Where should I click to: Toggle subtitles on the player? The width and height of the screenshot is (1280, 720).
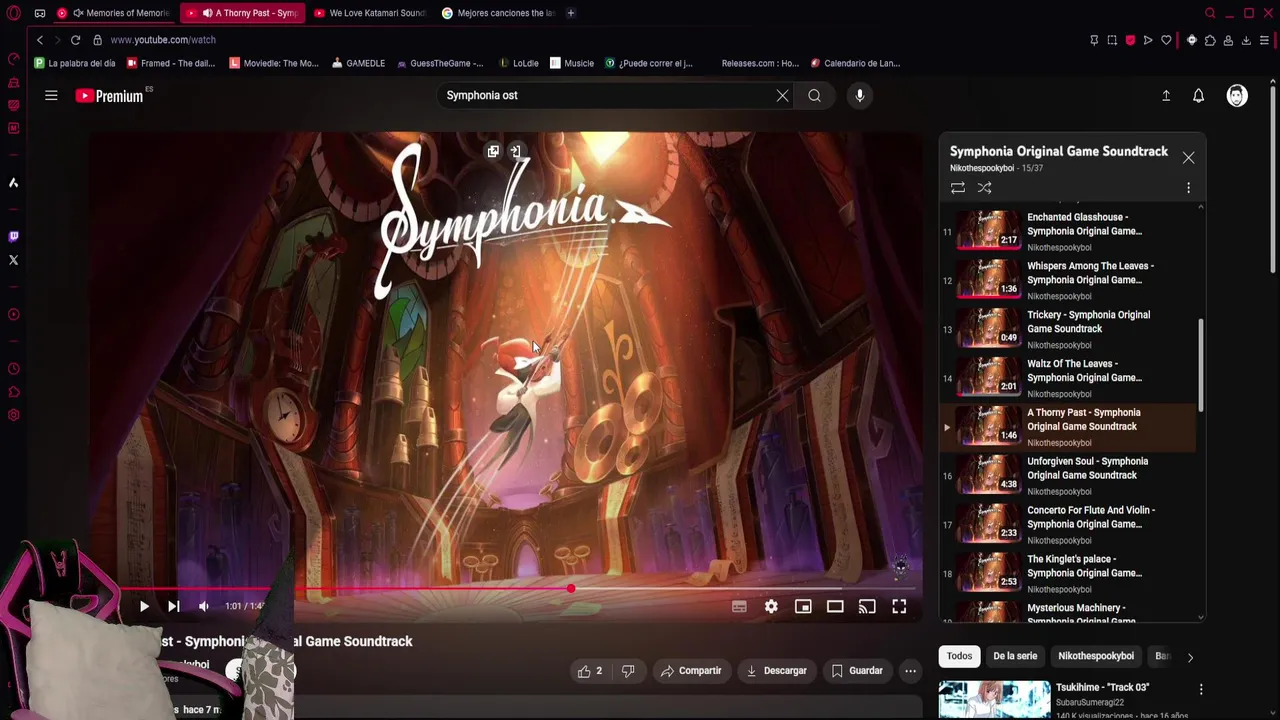click(x=739, y=606)
